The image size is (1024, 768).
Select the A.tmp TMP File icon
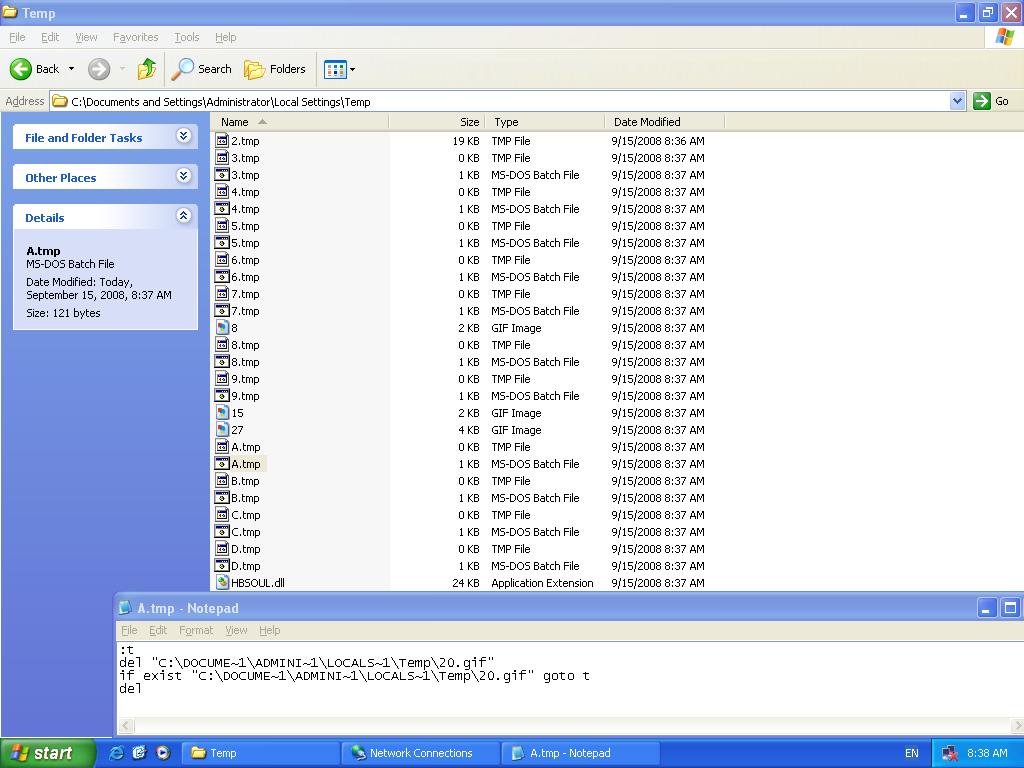[x=222, y=446]
